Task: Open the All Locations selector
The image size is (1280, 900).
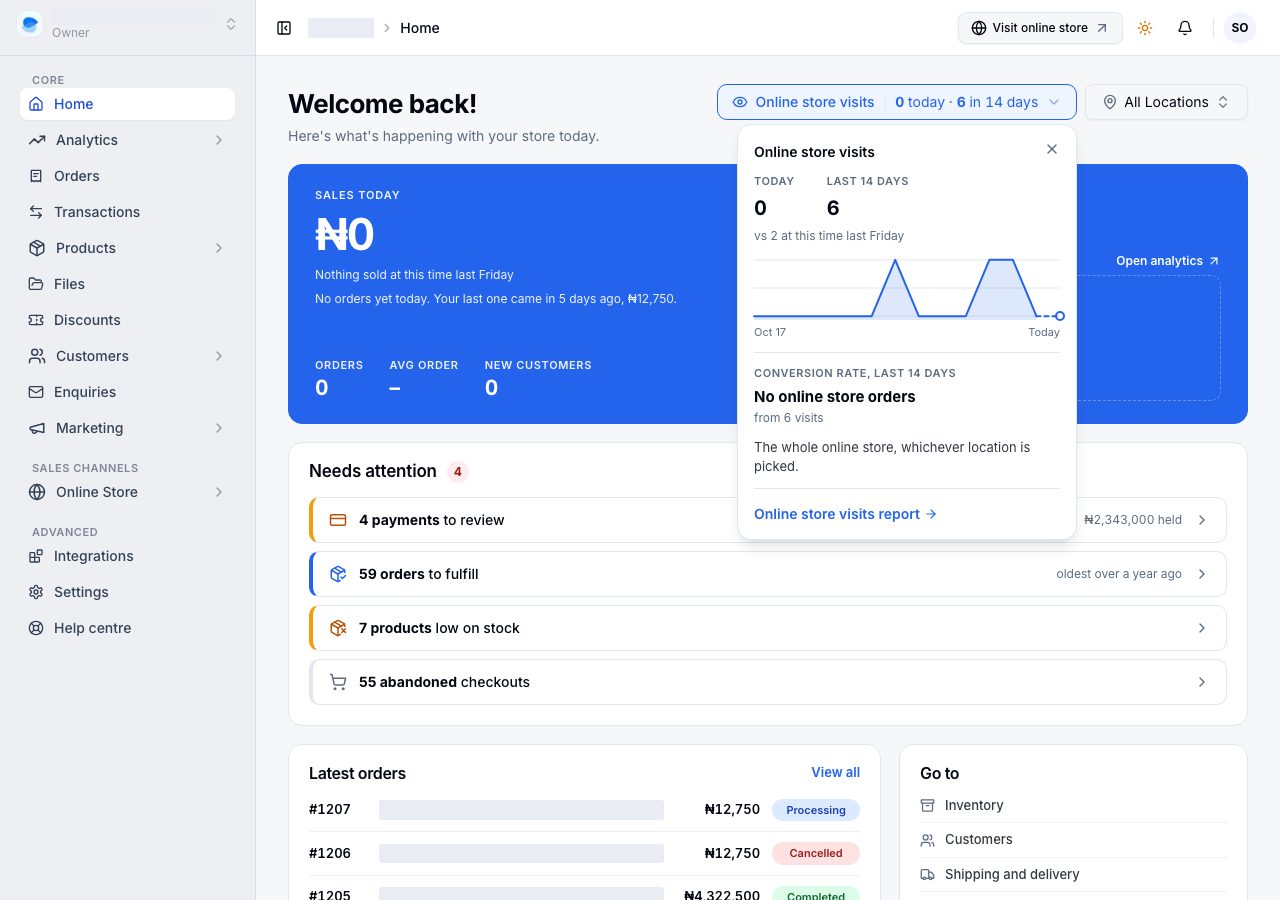Action: tap(1166, 102)
